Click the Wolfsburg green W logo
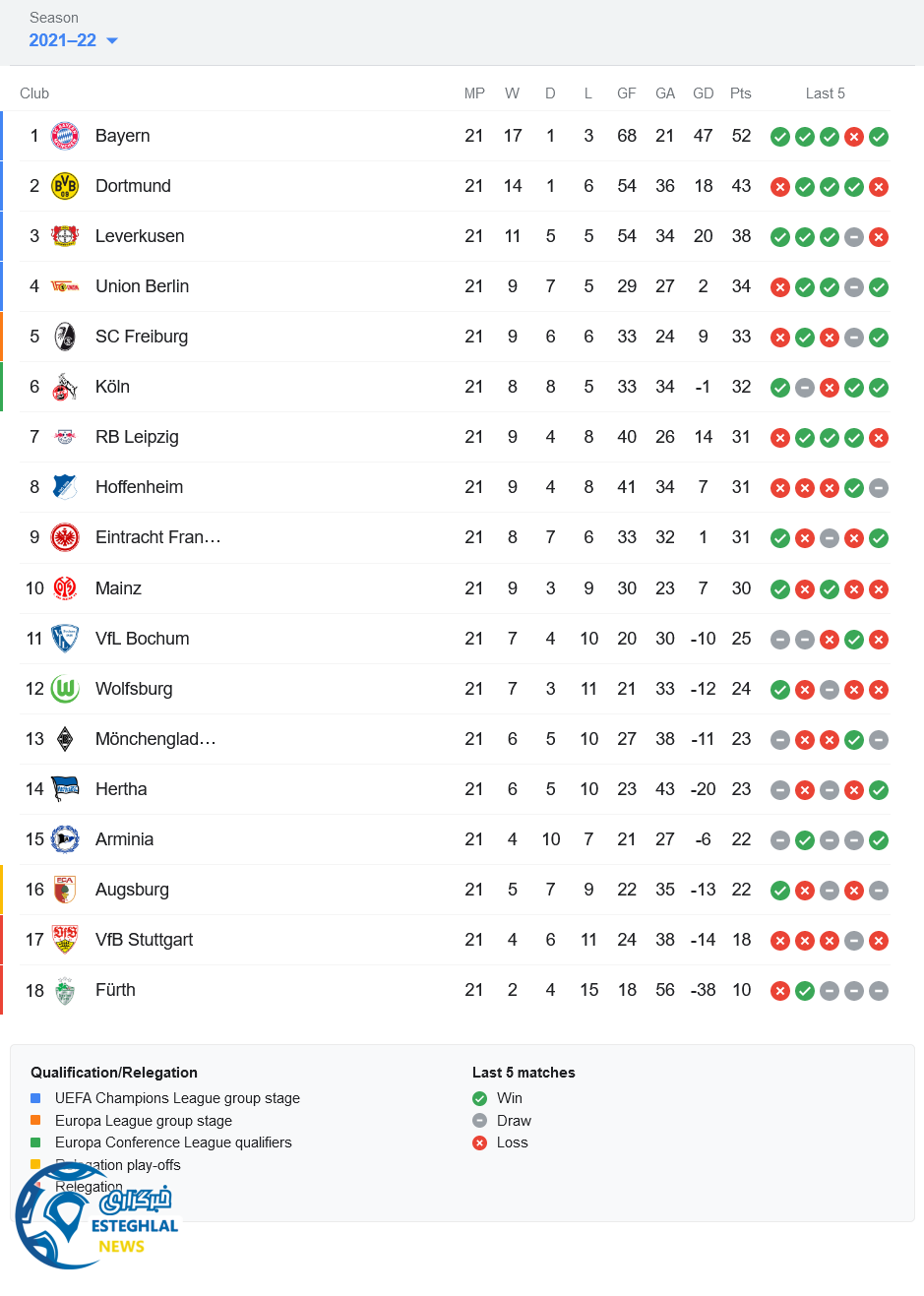924x1296 pixels. tap(65, 689)
